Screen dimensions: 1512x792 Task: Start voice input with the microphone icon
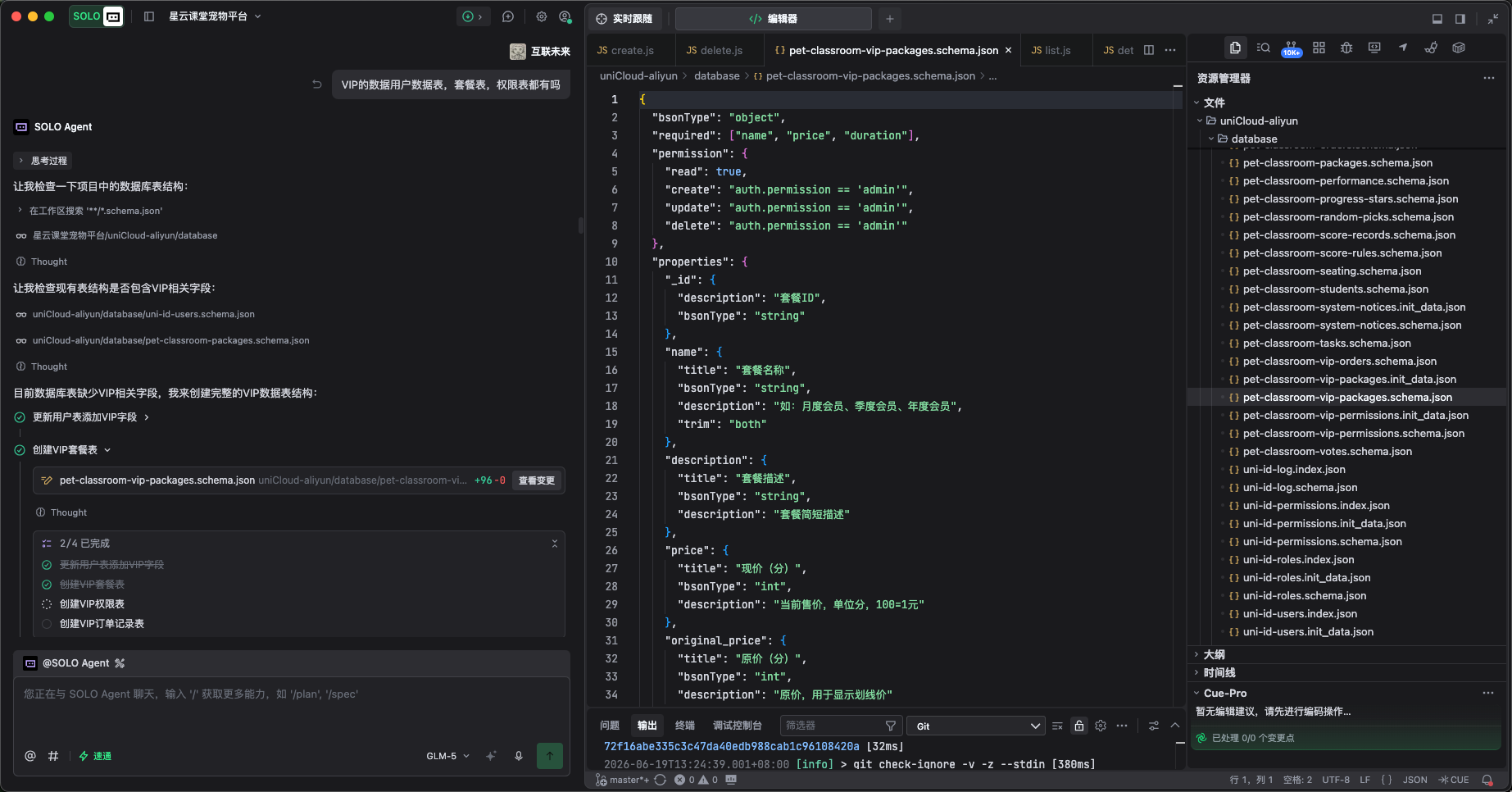[x=519, y=756]
